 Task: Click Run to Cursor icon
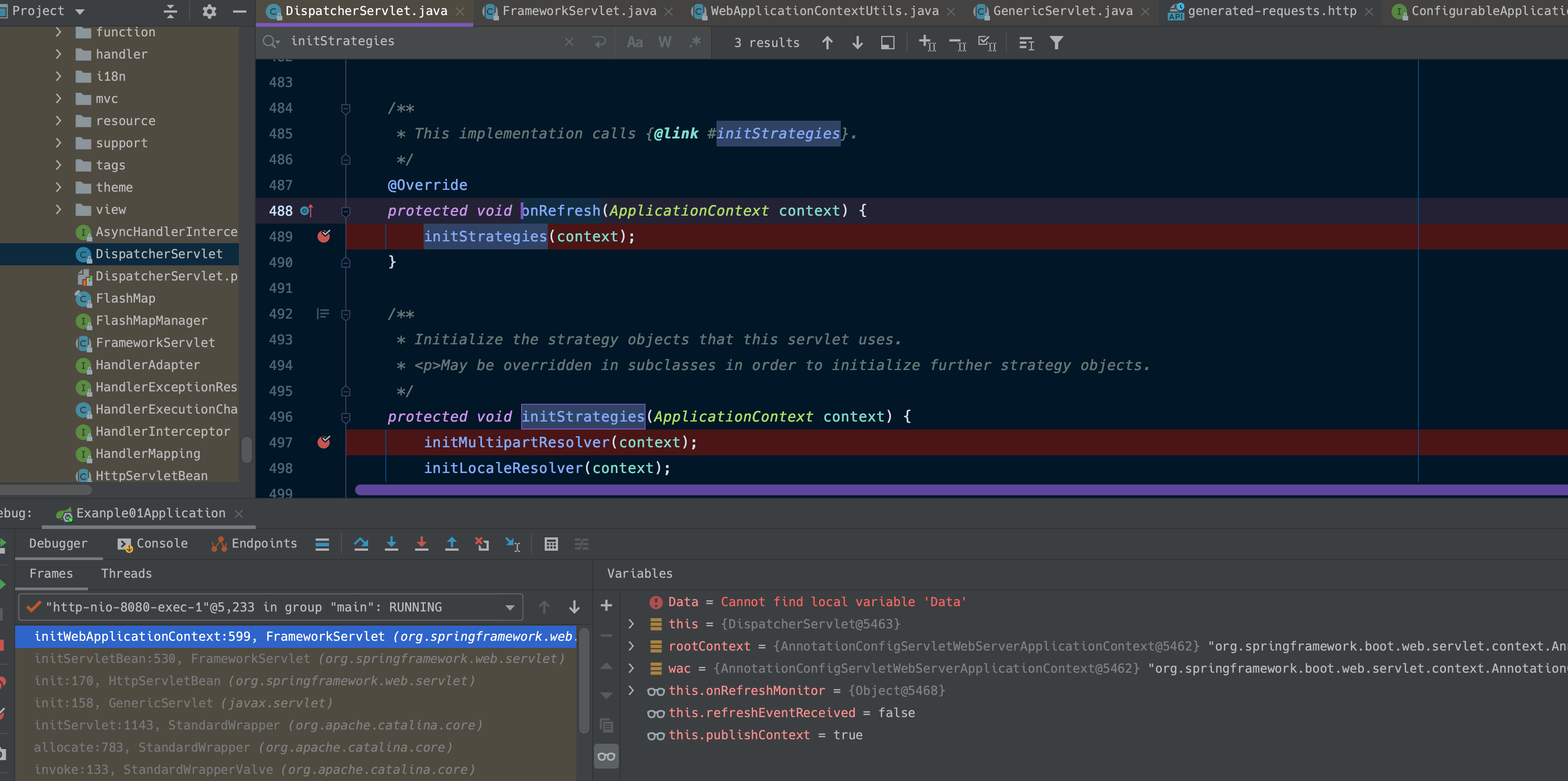(512, 544)
